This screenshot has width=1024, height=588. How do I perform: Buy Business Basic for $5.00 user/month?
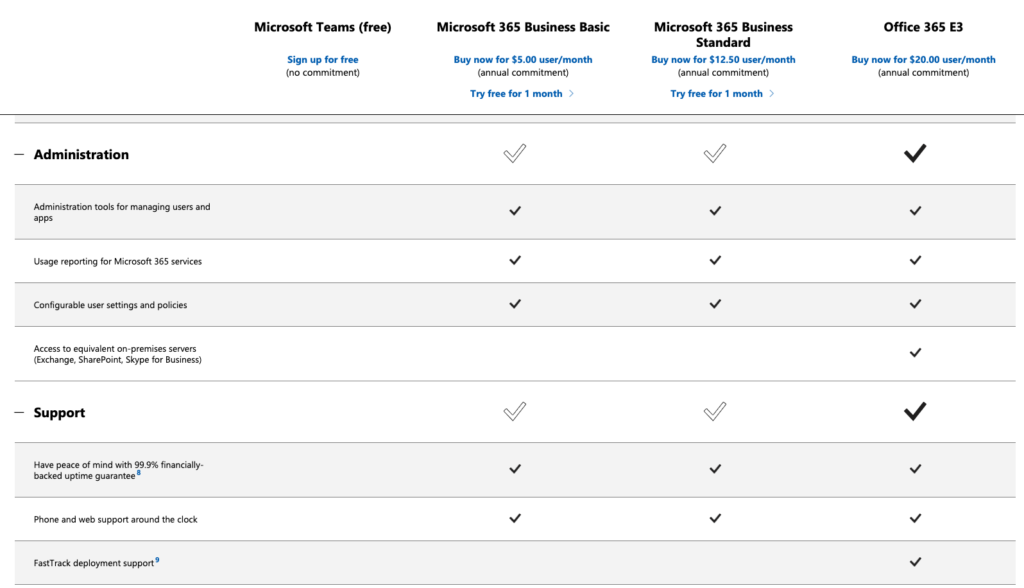tap(523, 59)
